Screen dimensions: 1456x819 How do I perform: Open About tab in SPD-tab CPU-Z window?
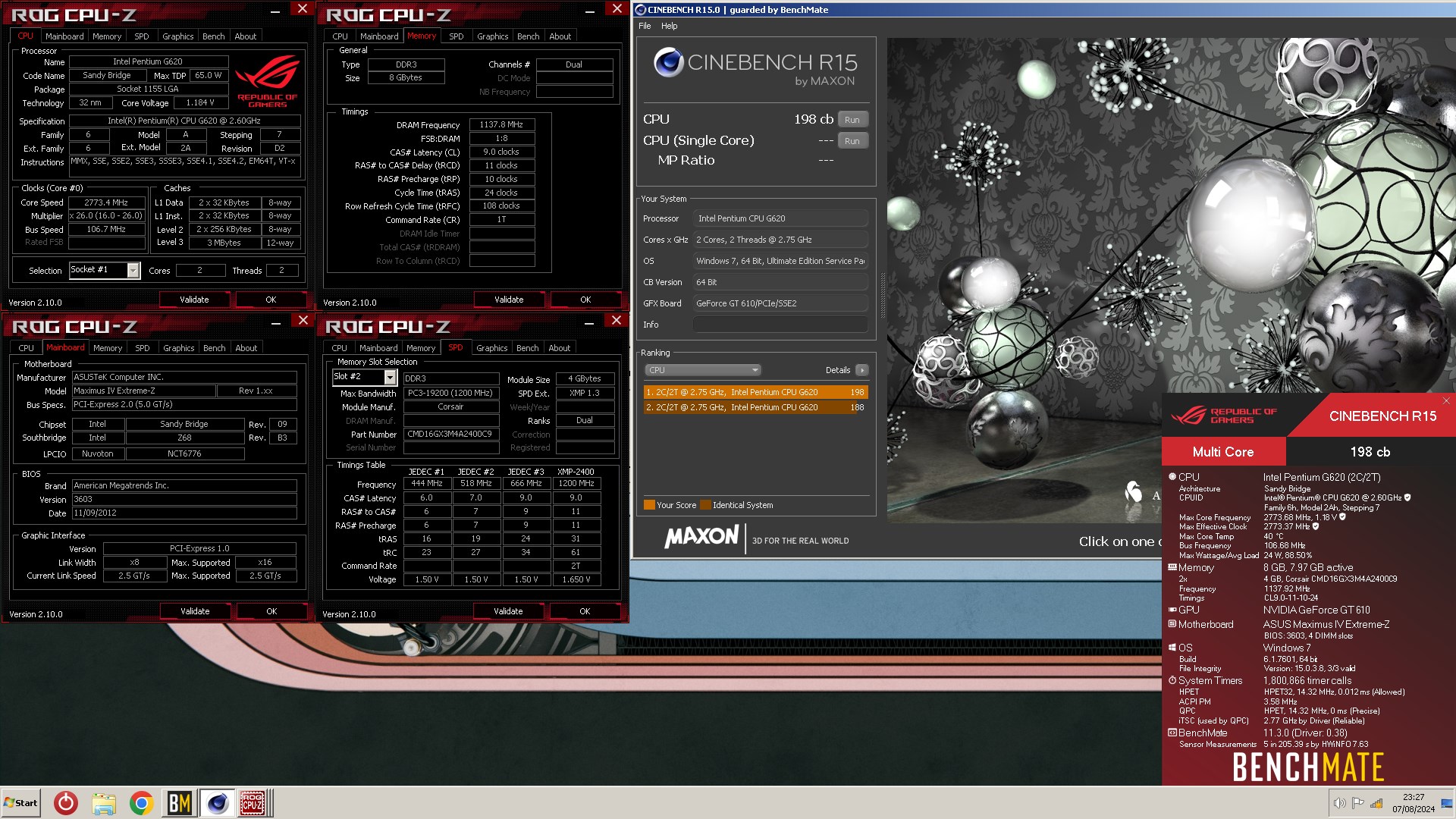click(559, 348)
